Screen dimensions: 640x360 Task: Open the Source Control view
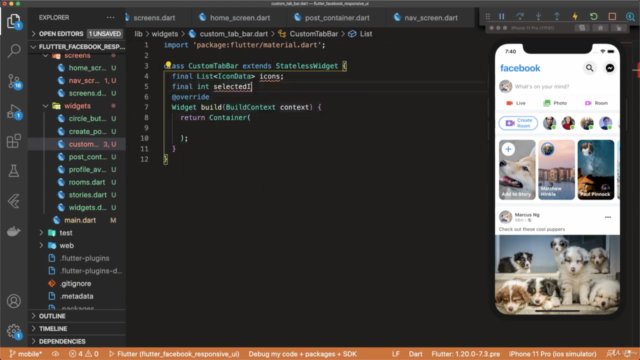pyautogui.click(x=14, y=81)
